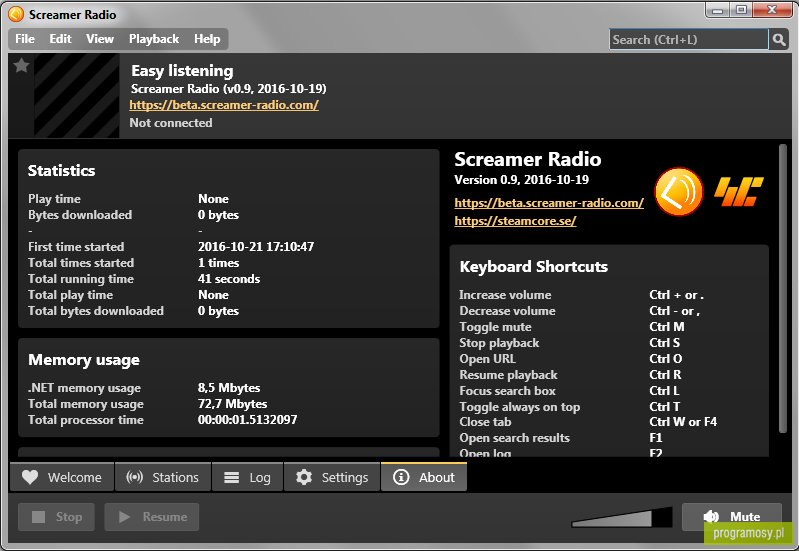
Task: Click the Stop playback button
Action: coord(57,517)
